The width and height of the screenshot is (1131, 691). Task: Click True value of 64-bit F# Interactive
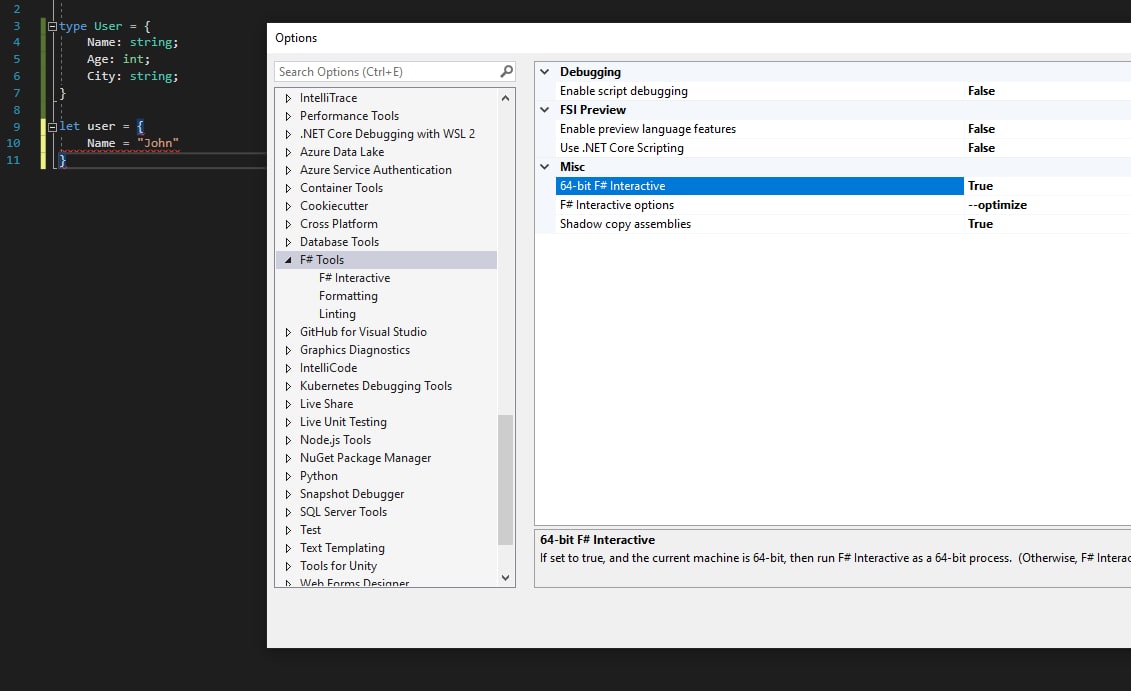tap(980, 186)
